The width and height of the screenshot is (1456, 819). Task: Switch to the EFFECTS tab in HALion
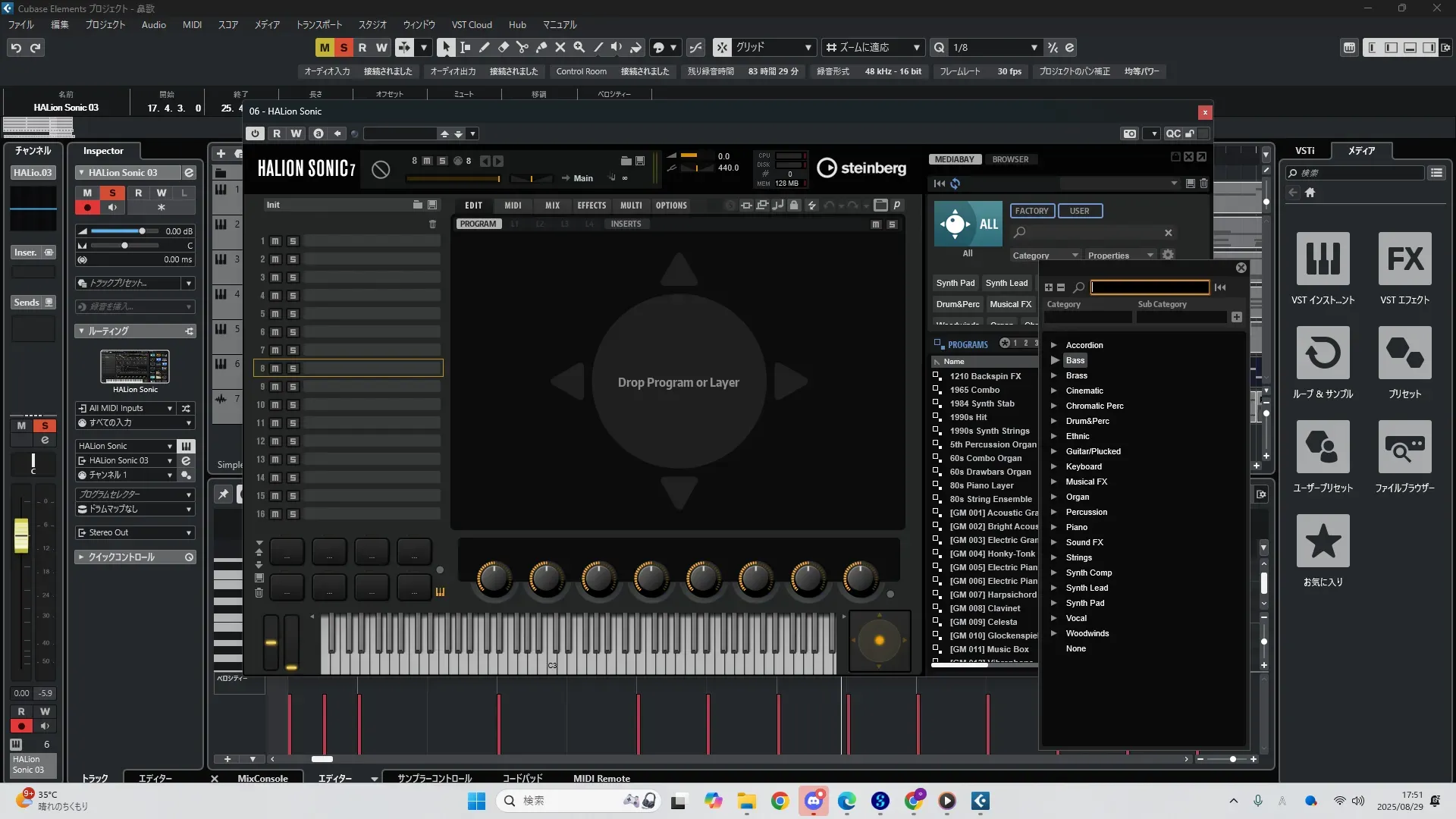click(591, 206)
